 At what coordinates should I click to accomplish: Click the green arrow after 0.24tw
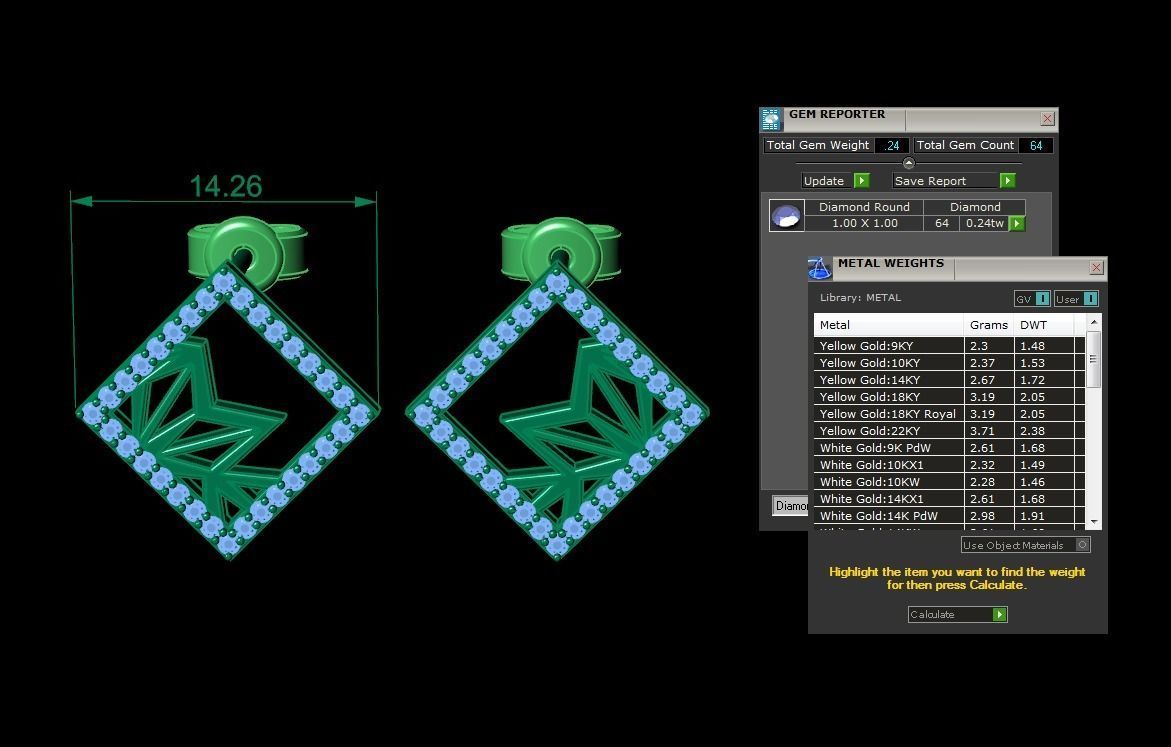click(x=1016, y=223)
